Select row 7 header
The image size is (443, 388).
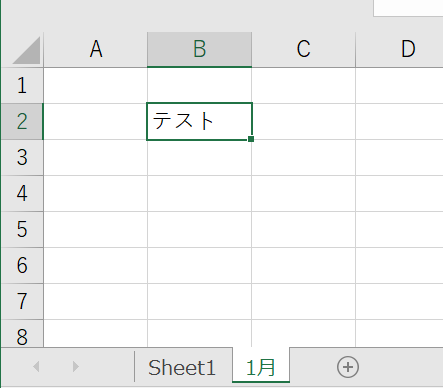coord(22,301)
